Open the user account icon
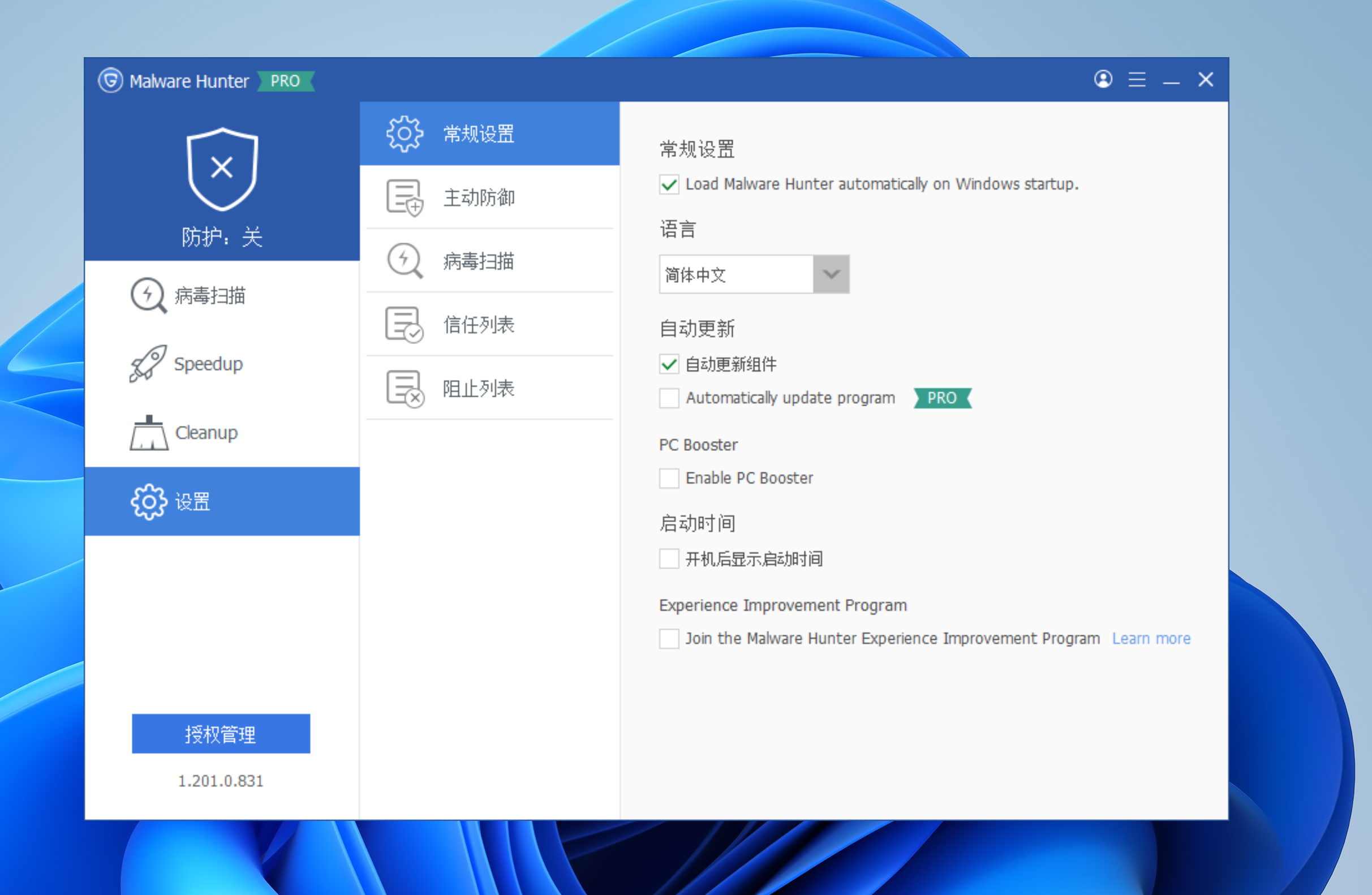Screen dimensions: 1372x895 [x=1102, y=79]
